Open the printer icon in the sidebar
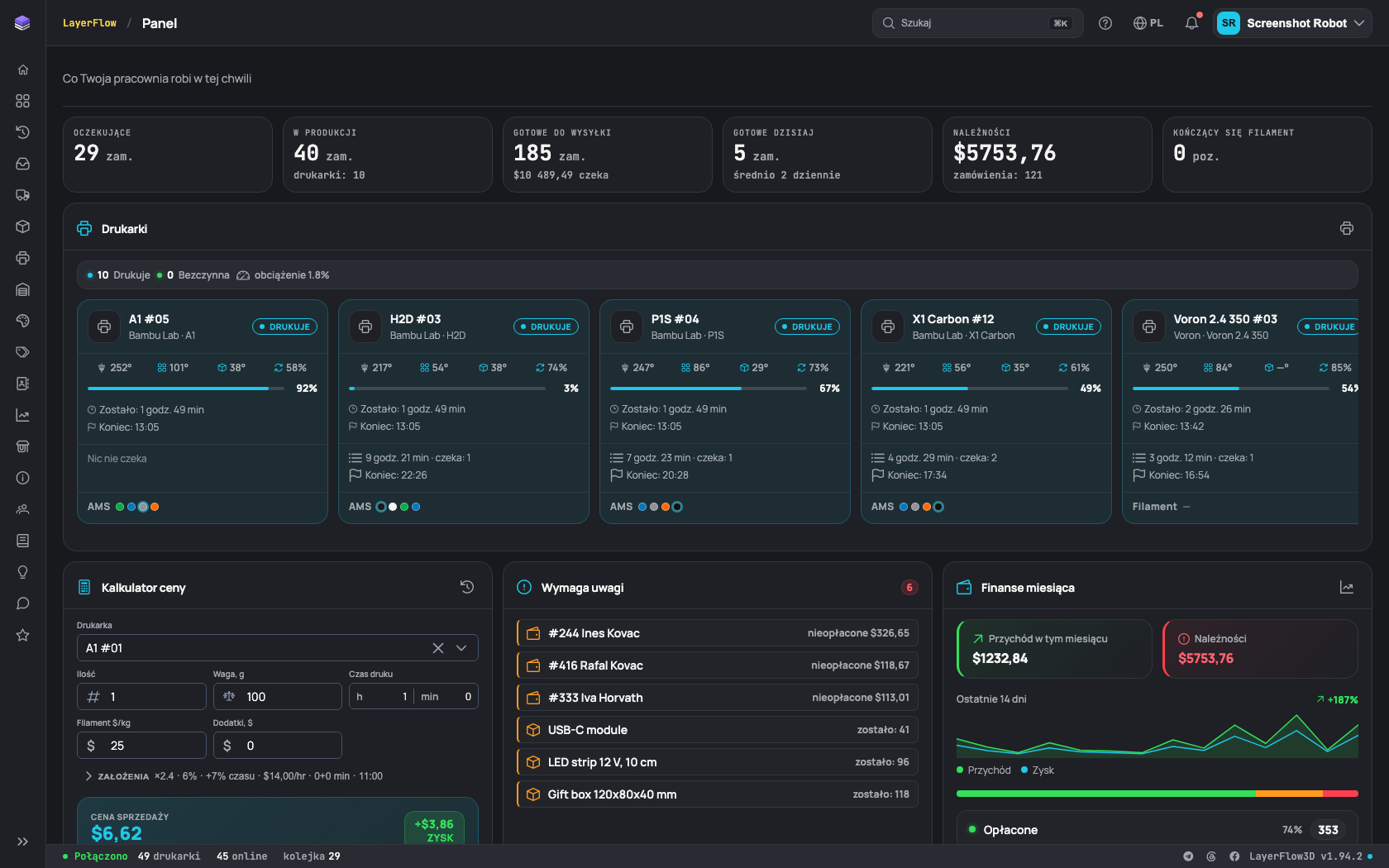The height and width of the screenshot is (868, 1389). (23, 258)
